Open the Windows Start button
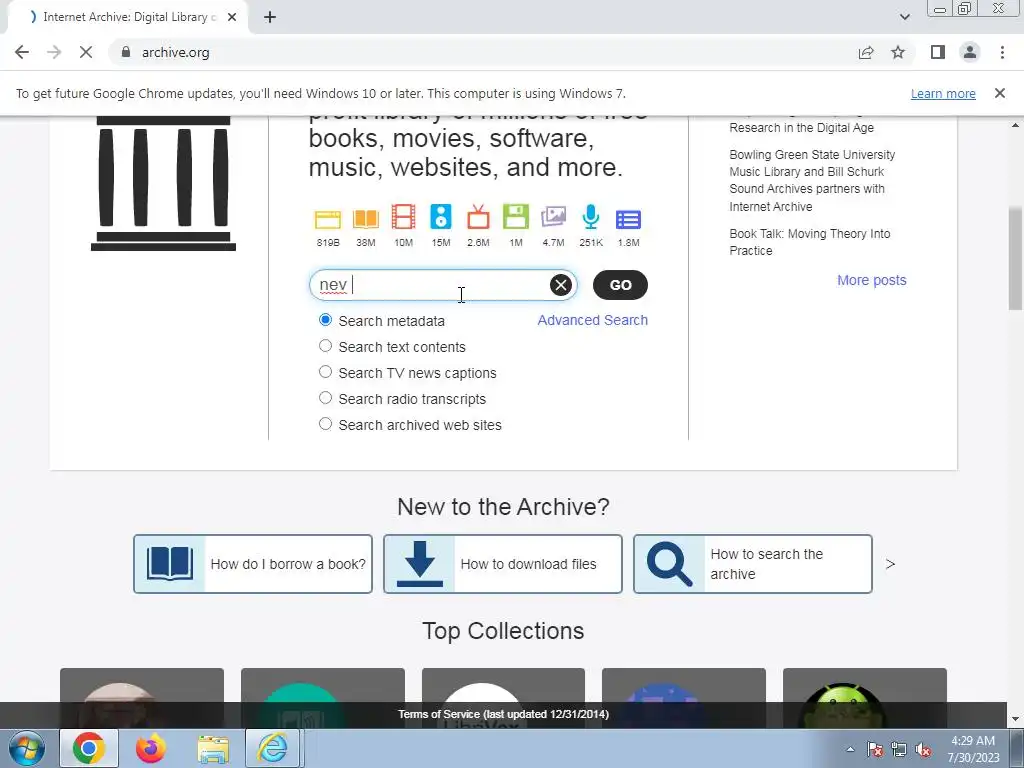The width and height of the screenshot is (1024, 768). [x=27, y=748]
